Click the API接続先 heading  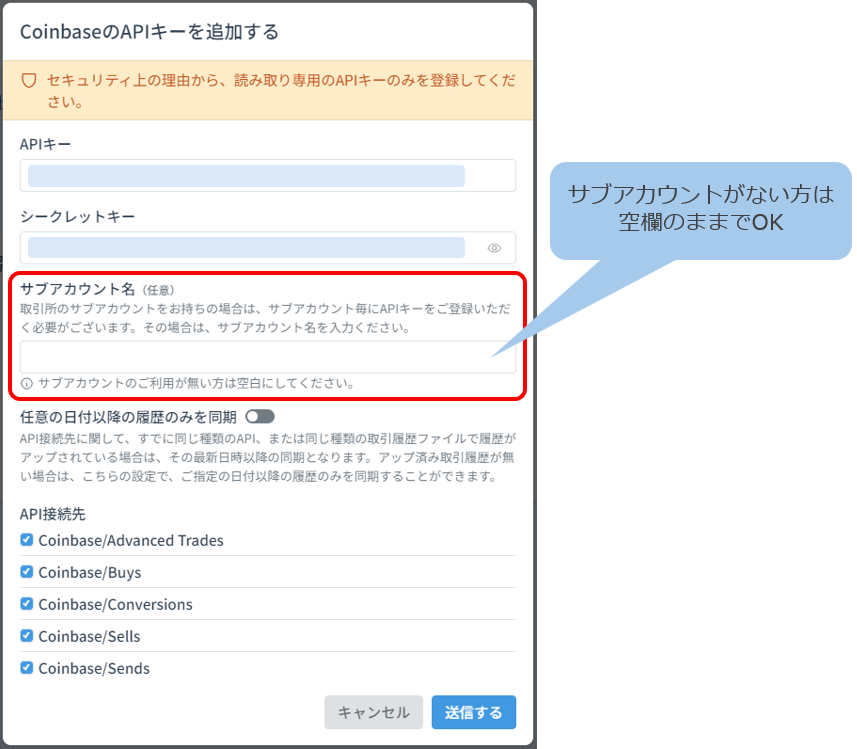[53, 514]
